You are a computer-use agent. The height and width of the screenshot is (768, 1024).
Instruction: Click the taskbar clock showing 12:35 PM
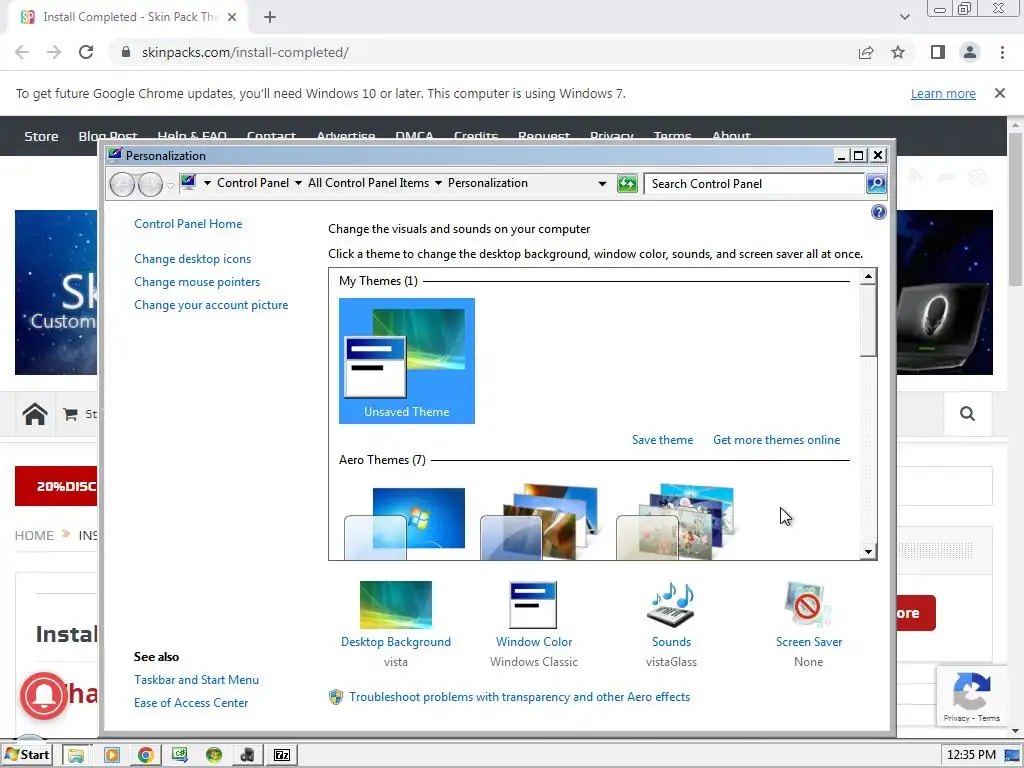point(971,755)
